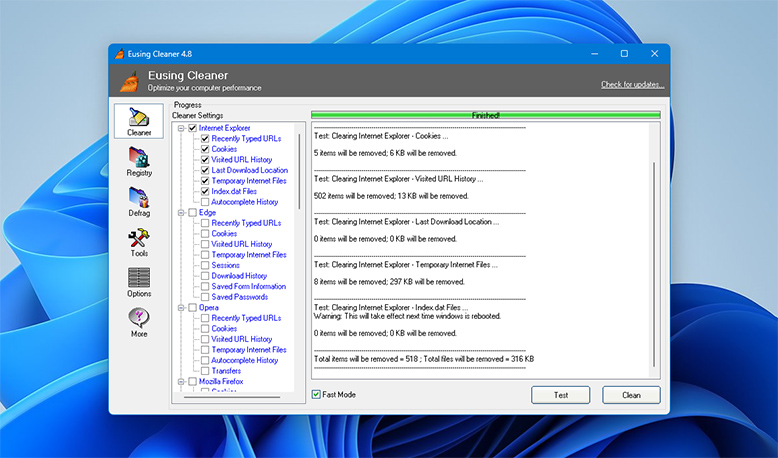Click '5 items will be removed; 6 KB' line
The height and width of the screenshot is (458, 778).
pyautogui.click(x=385, y=153)
